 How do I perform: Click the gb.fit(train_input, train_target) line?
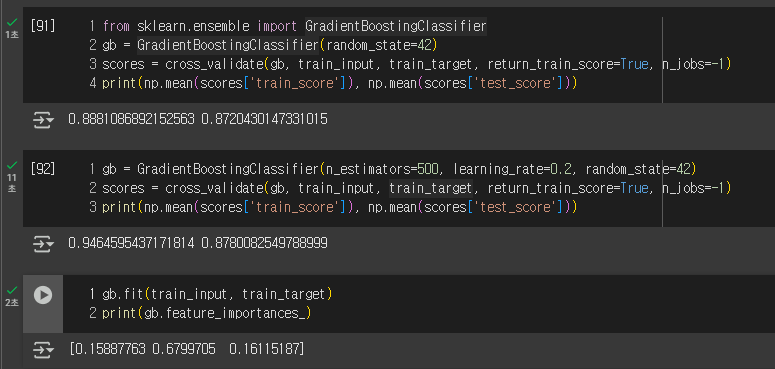(217, 294)
